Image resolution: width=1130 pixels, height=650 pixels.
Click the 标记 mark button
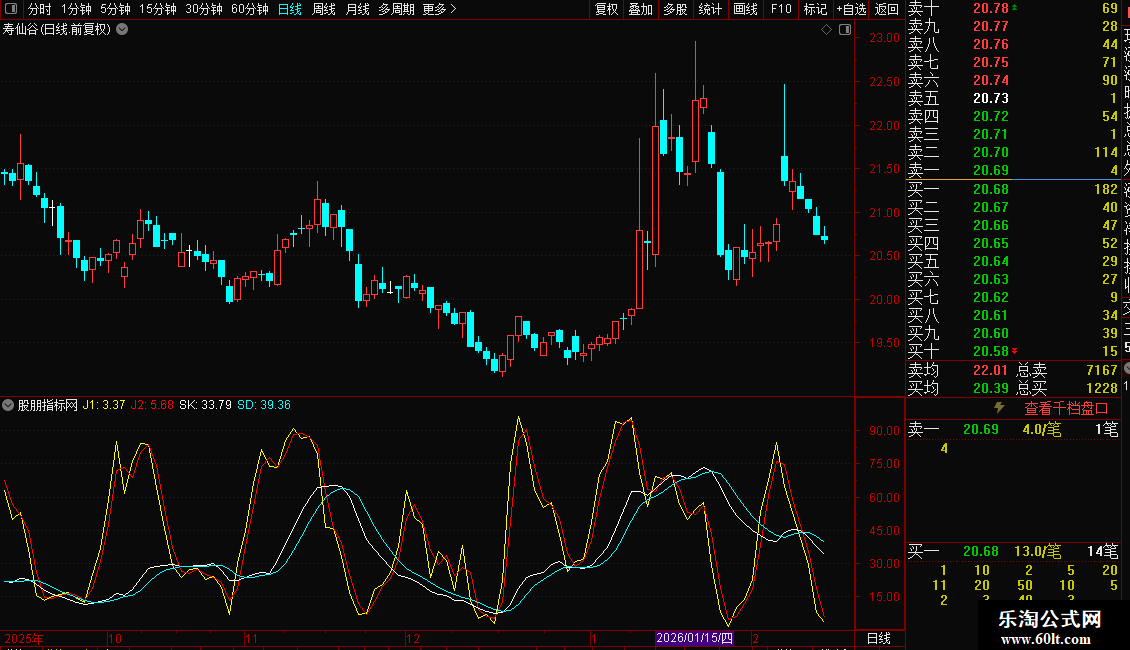[815, 9]
